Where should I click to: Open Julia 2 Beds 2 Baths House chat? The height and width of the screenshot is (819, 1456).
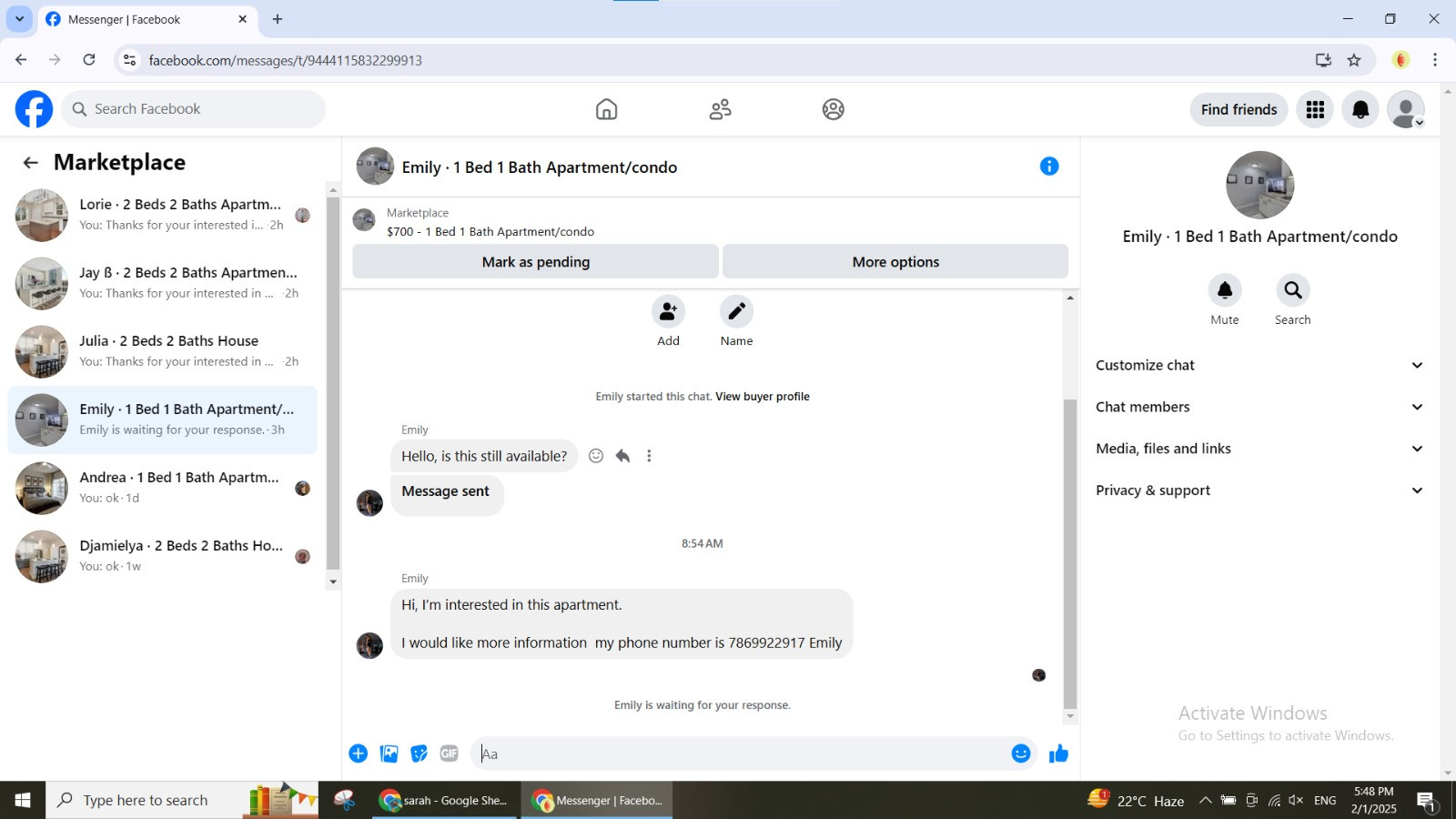[163, 351]
